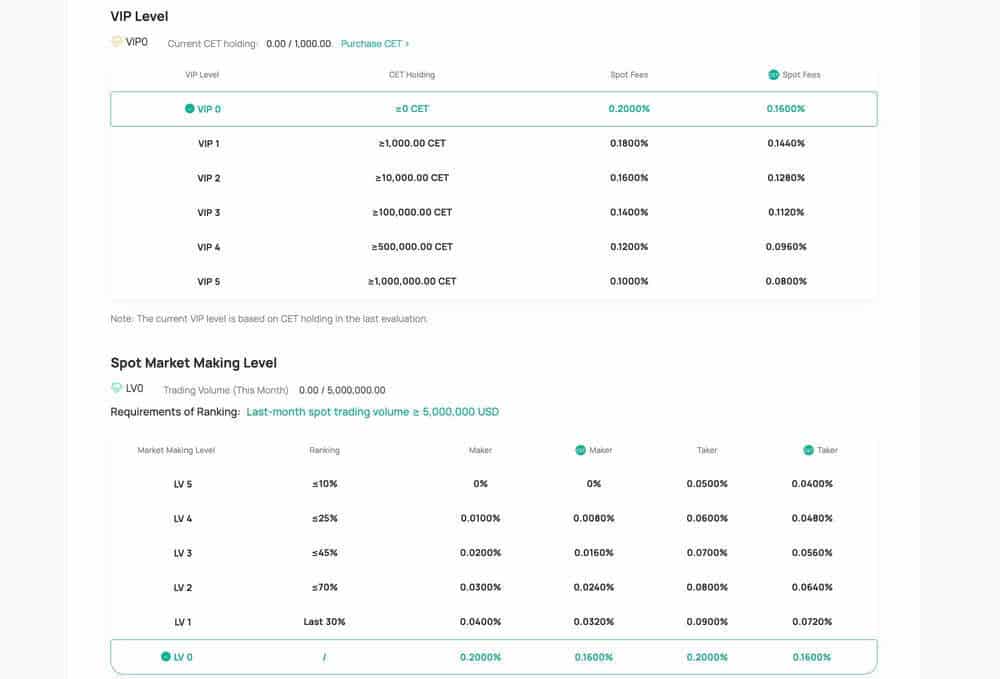Screen dimensions: 1000x679
Task: Click the 0.0900% taker fee for LV 1
Action: tap(707, 622)
